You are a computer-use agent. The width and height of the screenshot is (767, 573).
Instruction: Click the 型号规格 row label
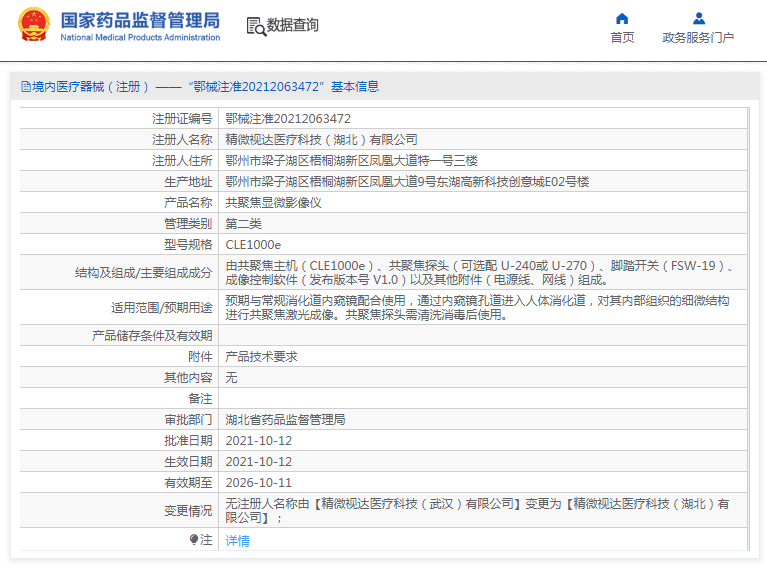[x=188, y=245]
